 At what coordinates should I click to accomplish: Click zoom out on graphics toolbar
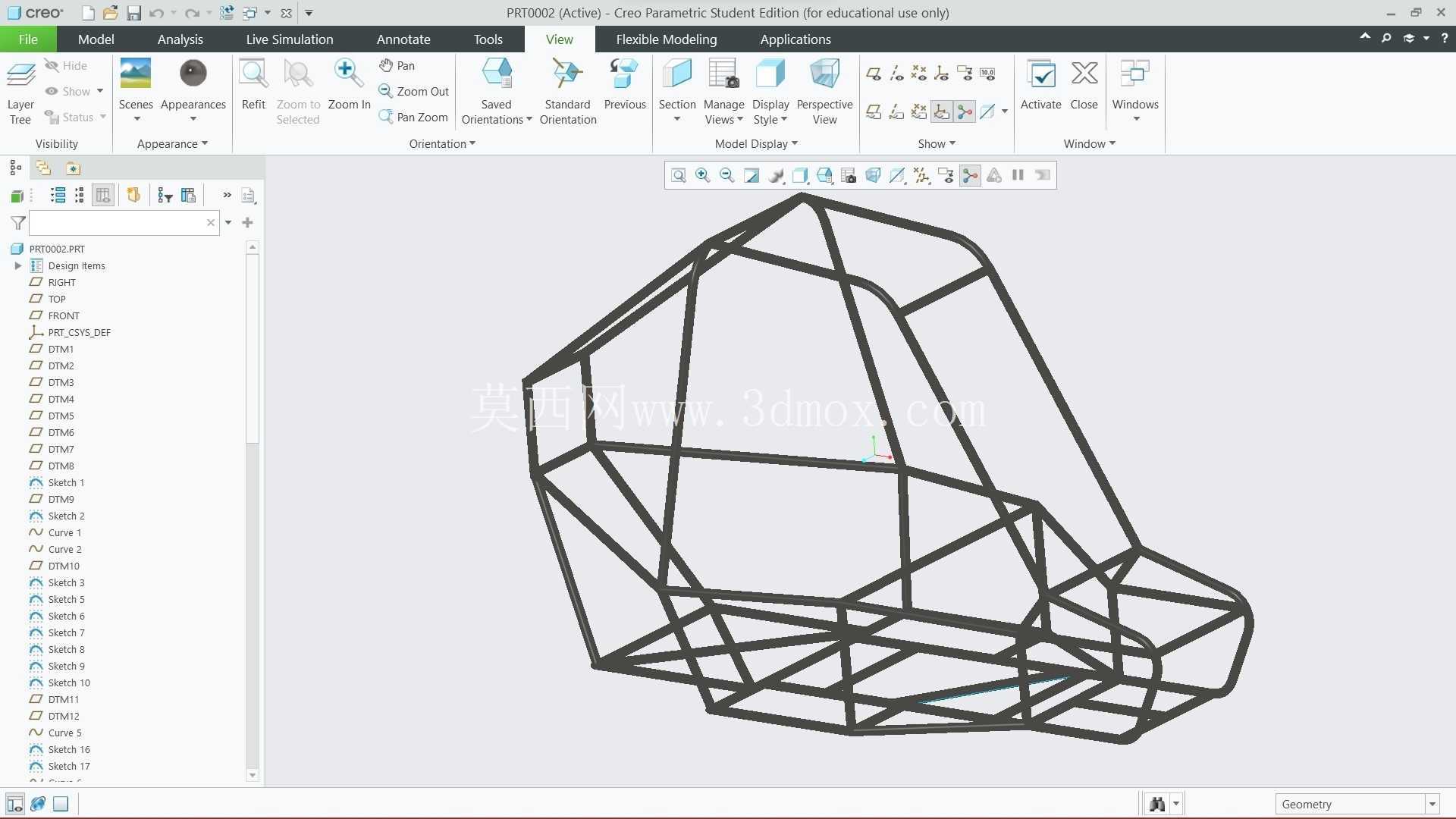726,176
